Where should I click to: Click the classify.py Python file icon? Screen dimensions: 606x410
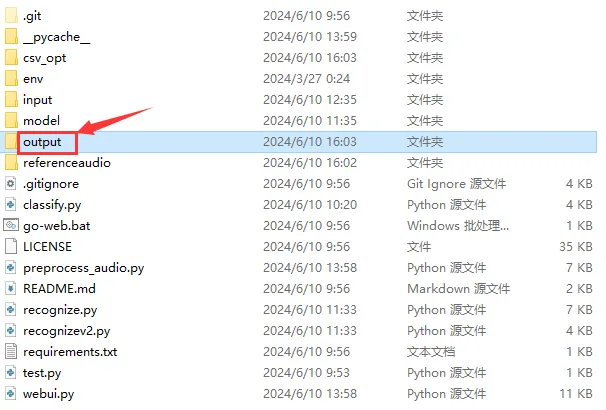pos(11,204)
